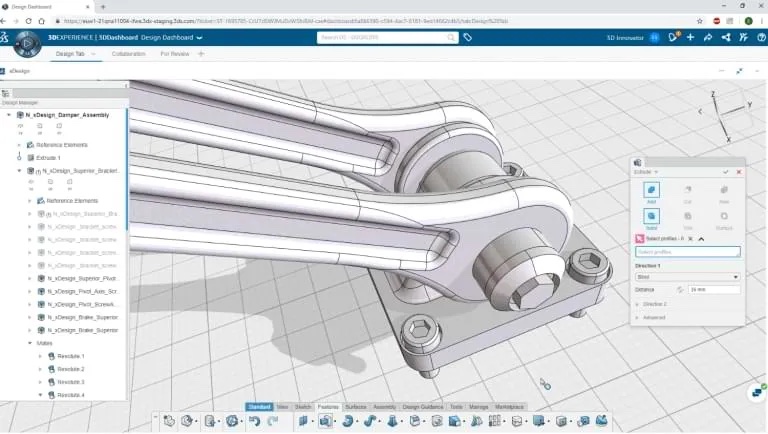Click the Redo icon in bottom toolbar
The width and height of the screenshot is (768, 434).
pyautogui.click(x=272, y=421)
